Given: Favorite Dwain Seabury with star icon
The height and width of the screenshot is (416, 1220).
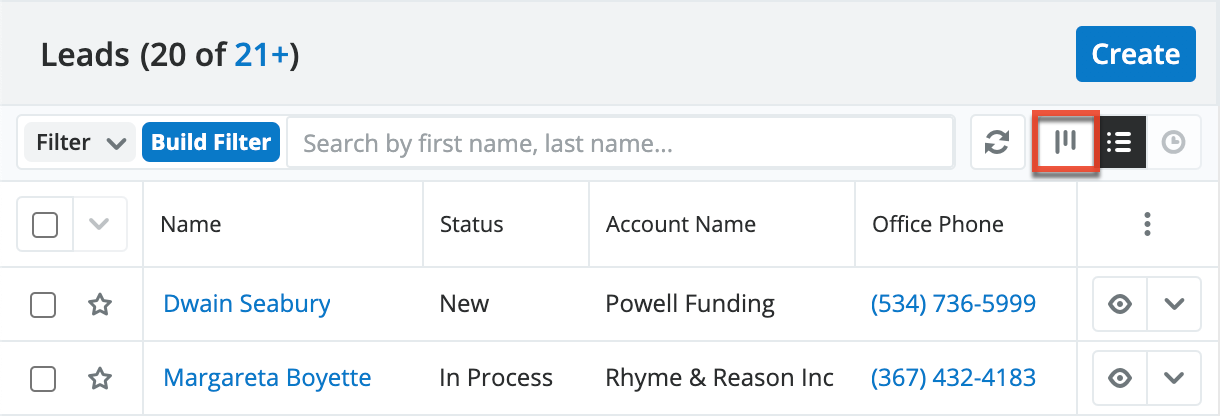Looking at the screenshot, I should point(99,304).
